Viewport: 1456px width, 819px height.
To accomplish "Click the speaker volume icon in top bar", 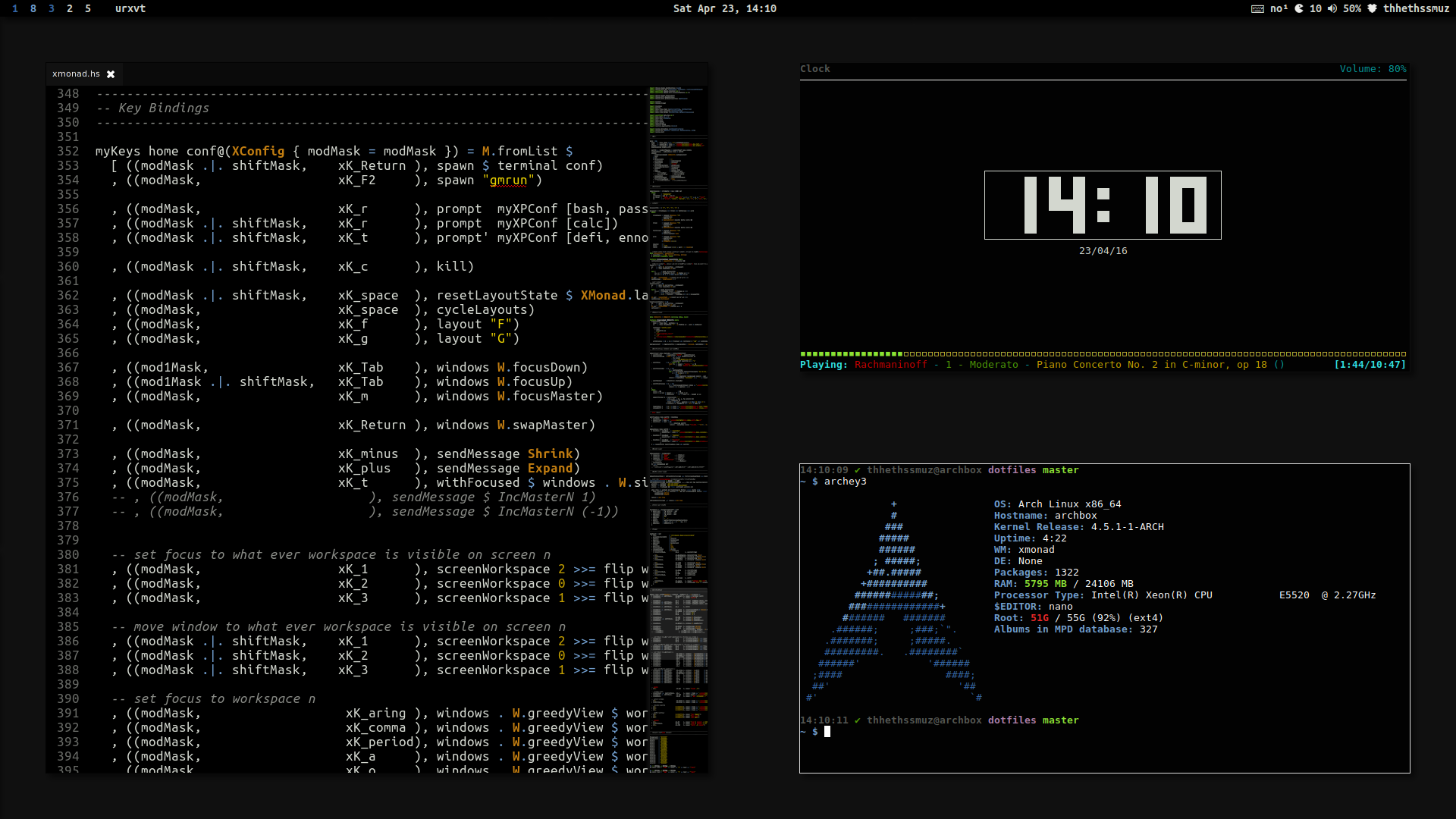I will [1332, 8].
